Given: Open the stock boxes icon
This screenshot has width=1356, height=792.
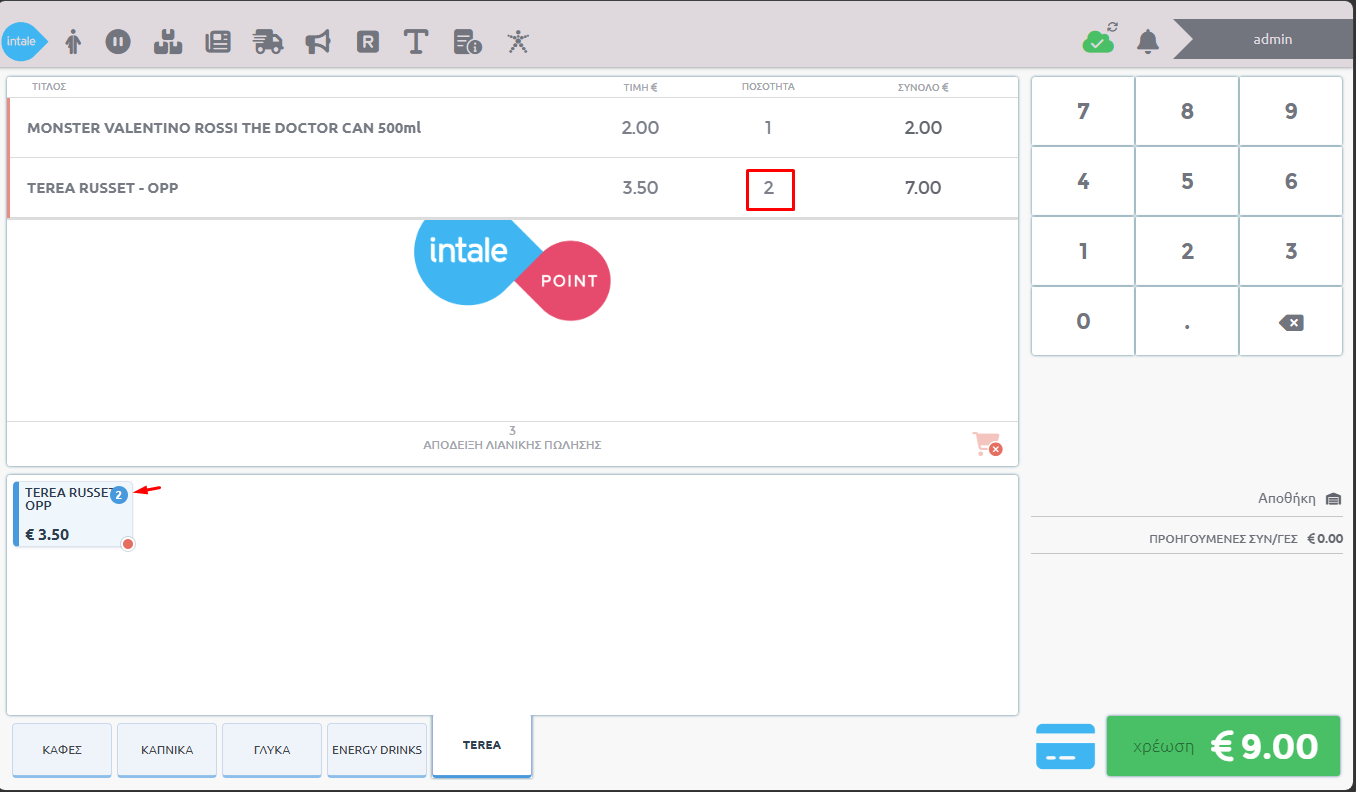Looking at the screenshot, I should tap(167, 41).
